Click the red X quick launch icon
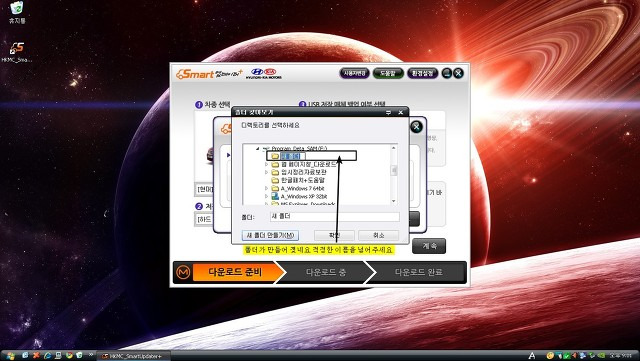Image resolution: width=640 pixels, height=361 pixels. [36, 355]
